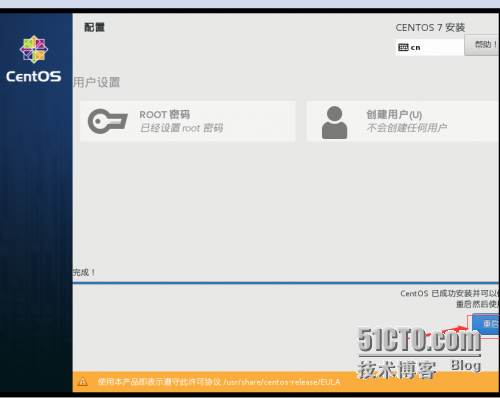Click the EULA license notice text

pyautogui.click(x=219, y=382)
